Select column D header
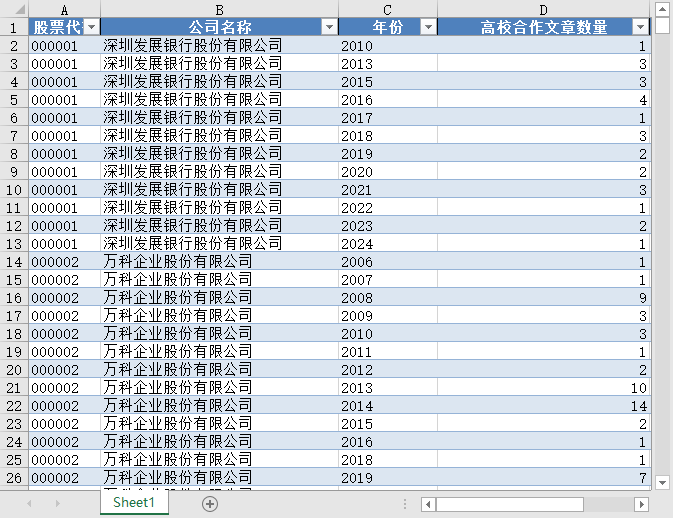Image resolution: width=673 pixels, height=518 pixels. tap(543, 9)
